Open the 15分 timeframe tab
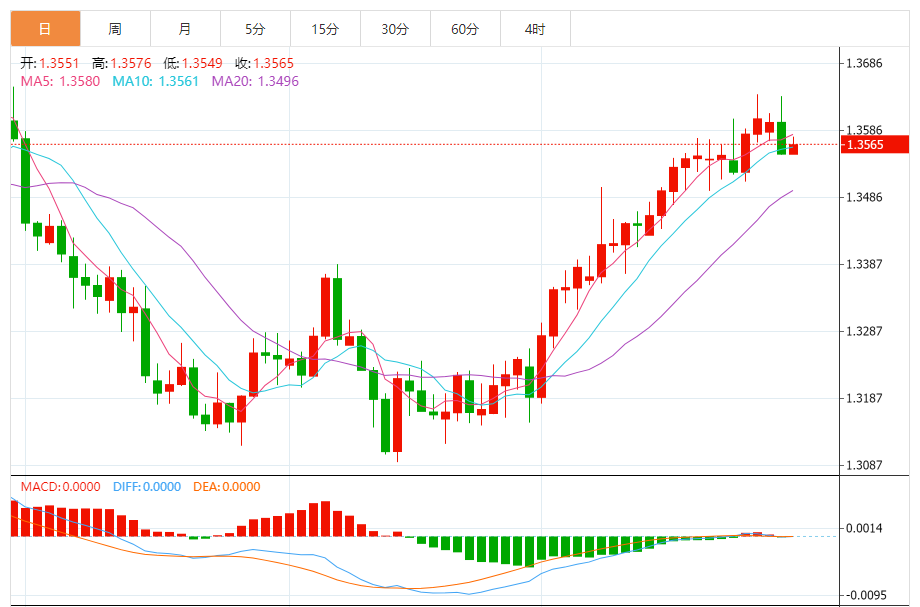 (325, 29)
